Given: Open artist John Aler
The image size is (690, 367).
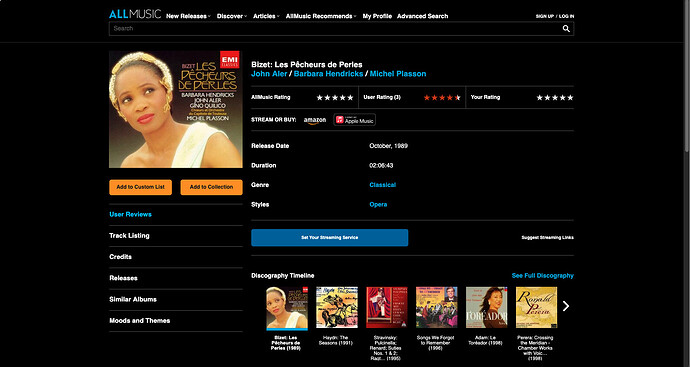Looking at the screenshot, I should (x=269, y=74).
